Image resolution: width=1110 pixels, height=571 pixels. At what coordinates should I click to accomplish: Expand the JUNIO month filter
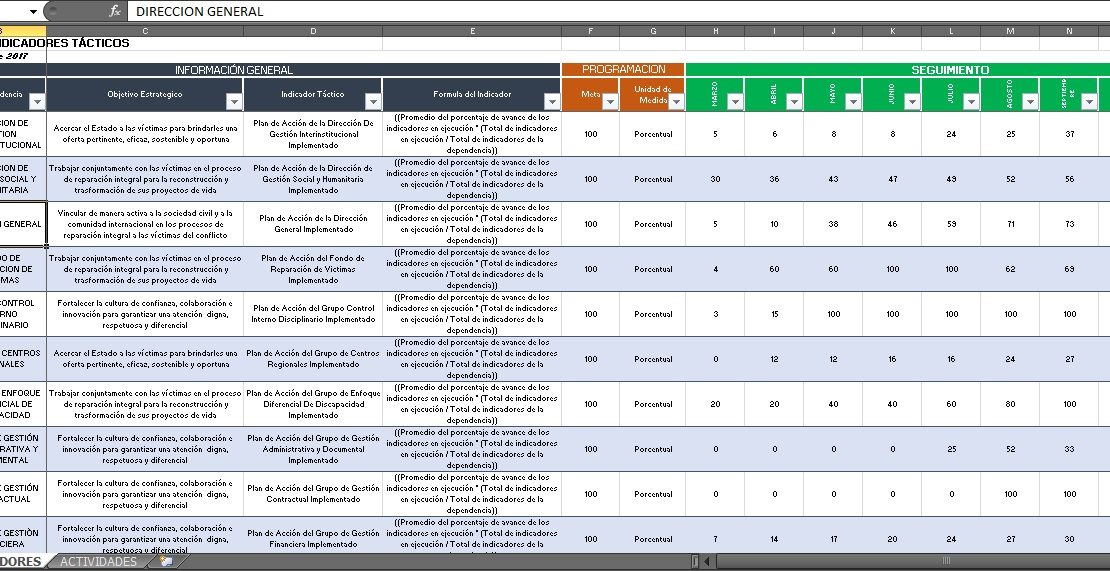click(912, 102)
